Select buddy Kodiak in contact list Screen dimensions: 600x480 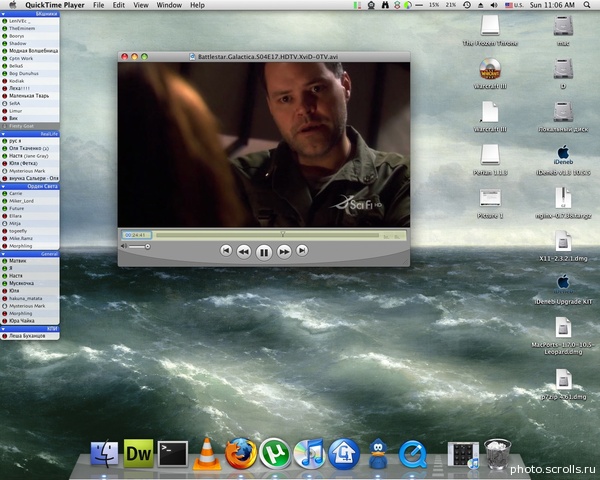pos(30,81)
